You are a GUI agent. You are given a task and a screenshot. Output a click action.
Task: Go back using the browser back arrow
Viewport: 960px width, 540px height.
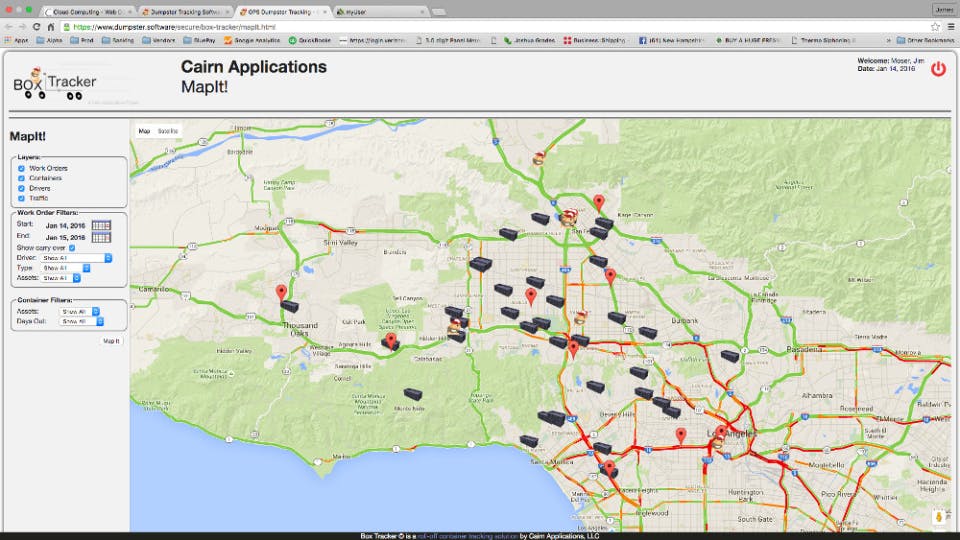pyautogui.click(x=9, y=27)
